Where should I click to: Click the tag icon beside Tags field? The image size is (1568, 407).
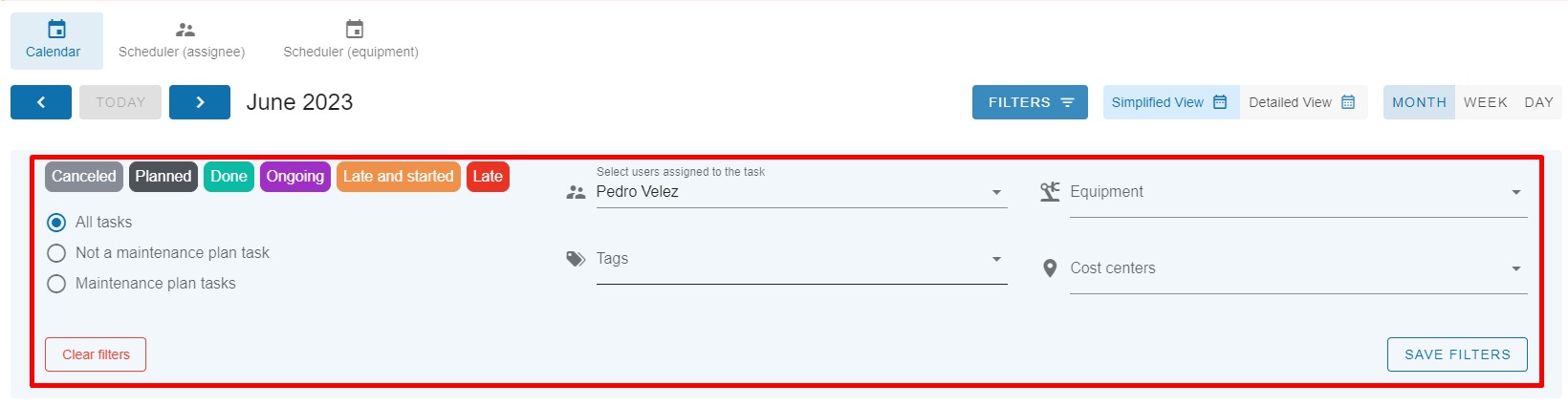coord(576,259)
